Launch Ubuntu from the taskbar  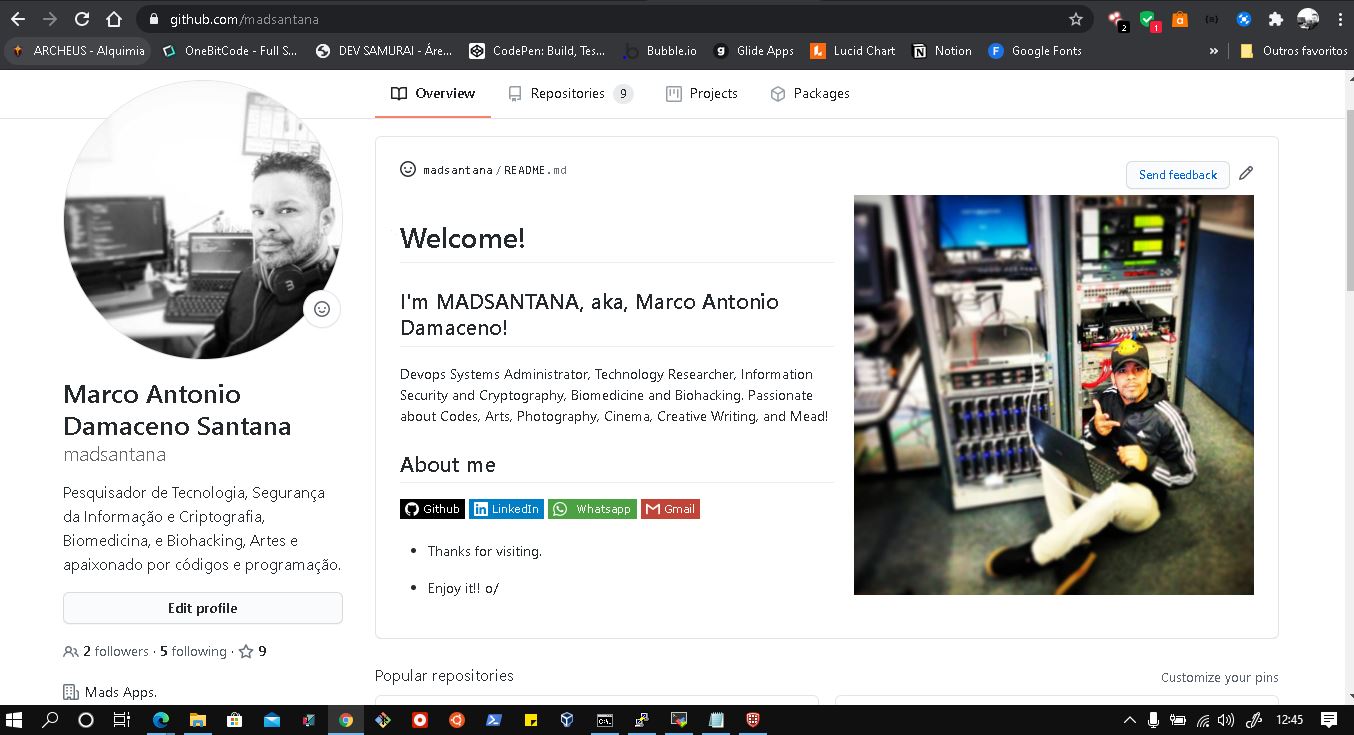click(x=456, y=719)
